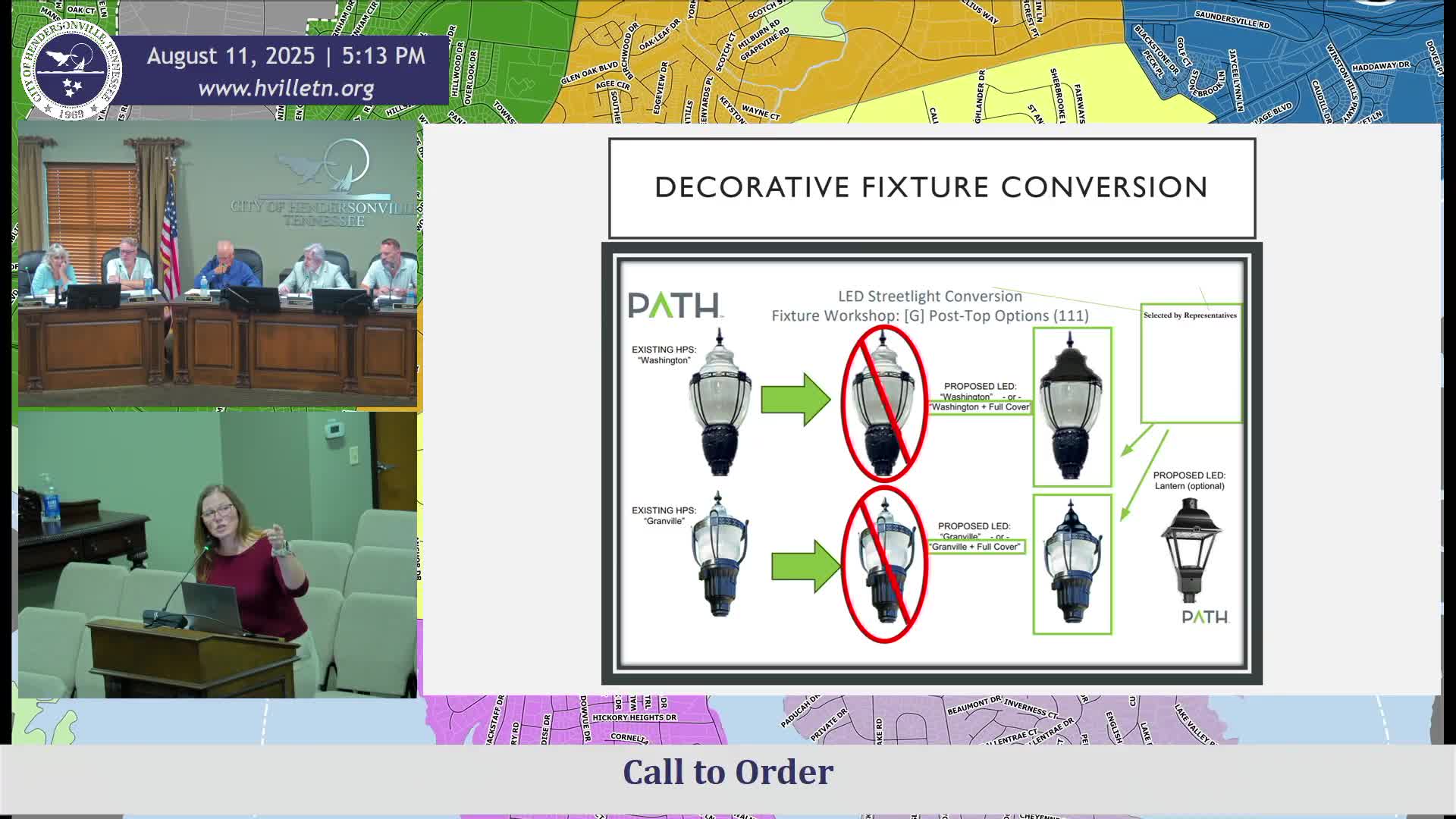Click the 'Granville + Full Cover' green label
Image resolution: width=1456 pixels, height=819 pixels.
coord(975,547)
